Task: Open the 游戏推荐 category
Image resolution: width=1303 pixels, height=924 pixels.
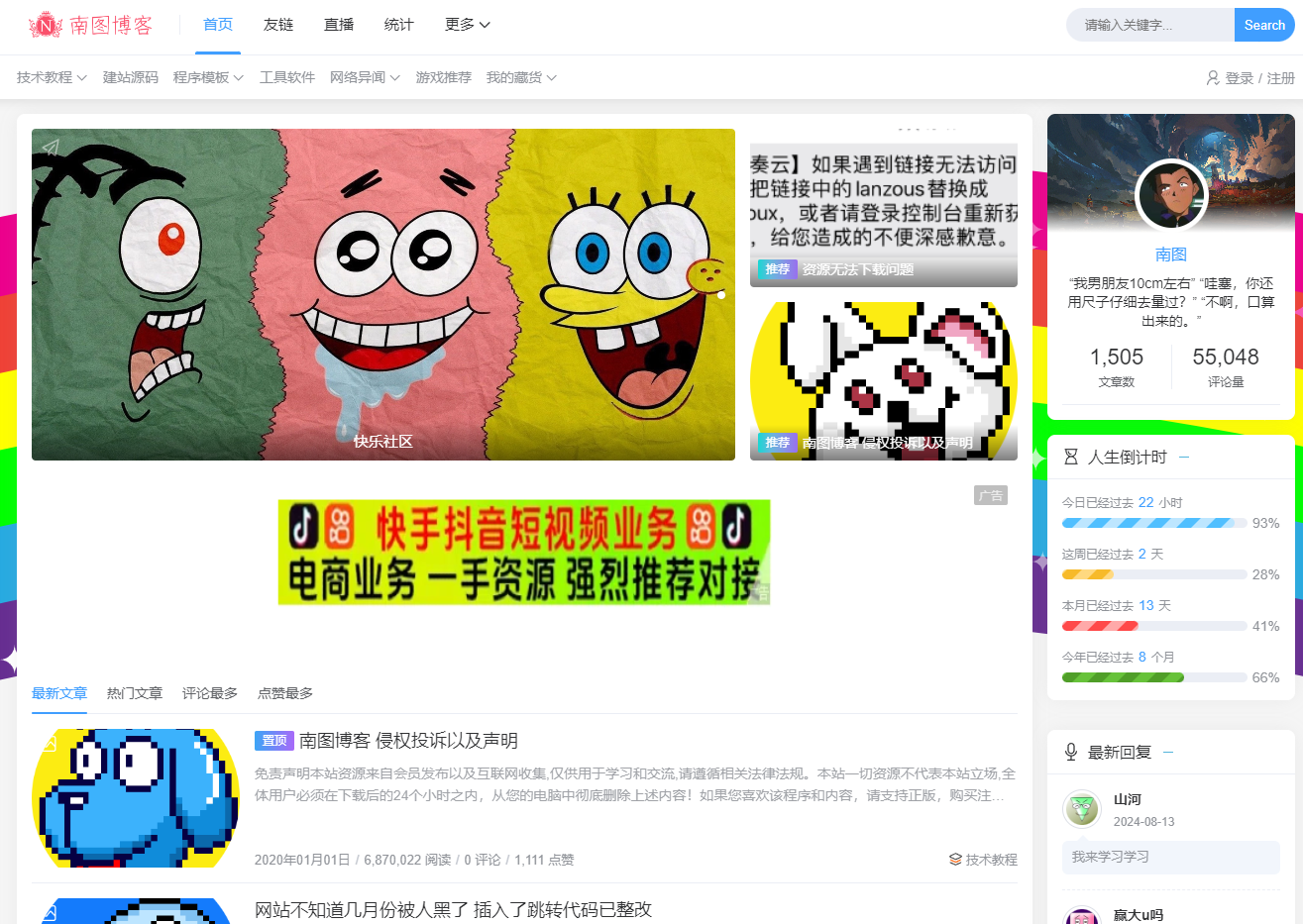Action: point(444,77)
